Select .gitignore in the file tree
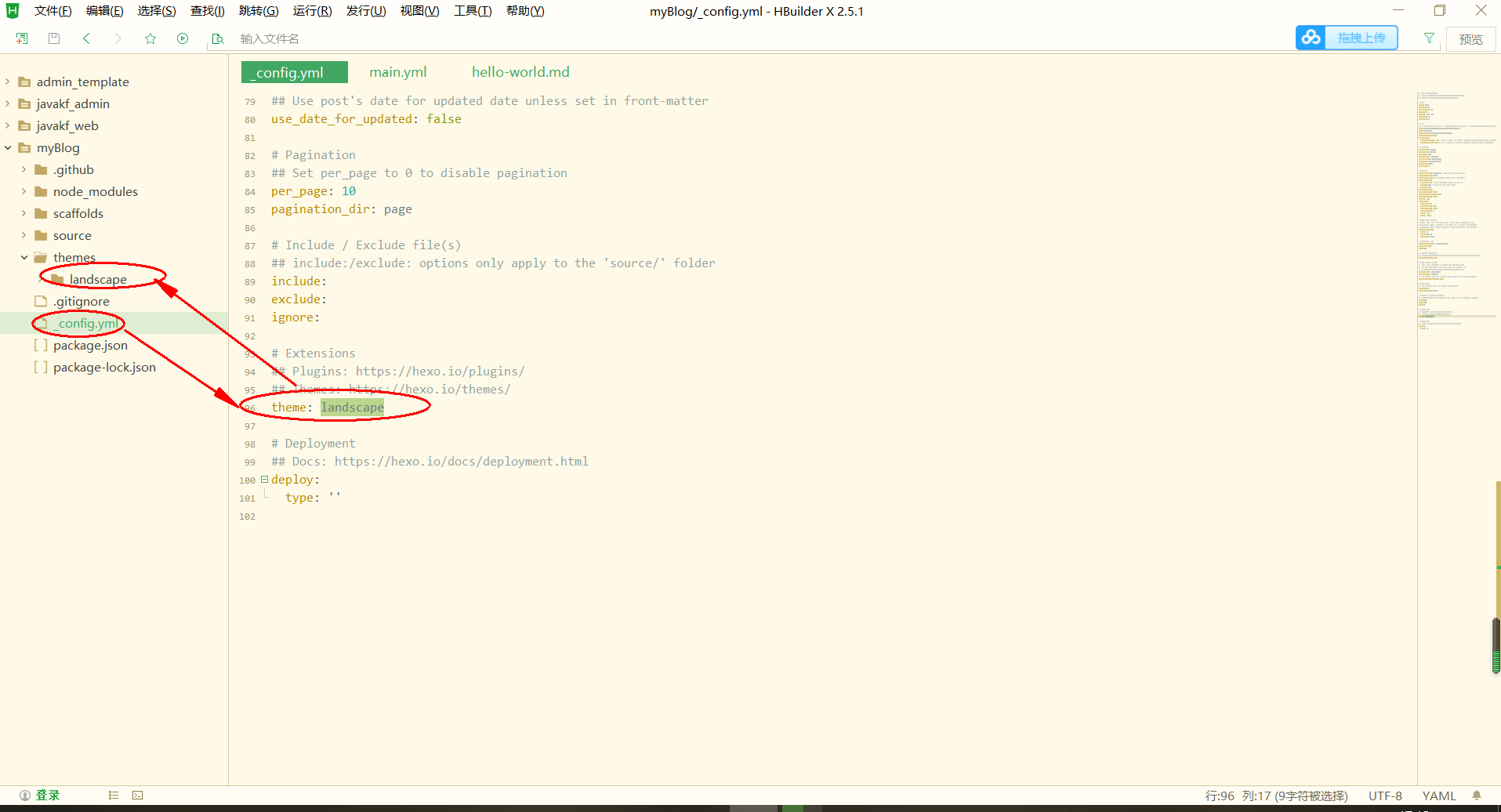1501x812 pixels. coord(82,301)
